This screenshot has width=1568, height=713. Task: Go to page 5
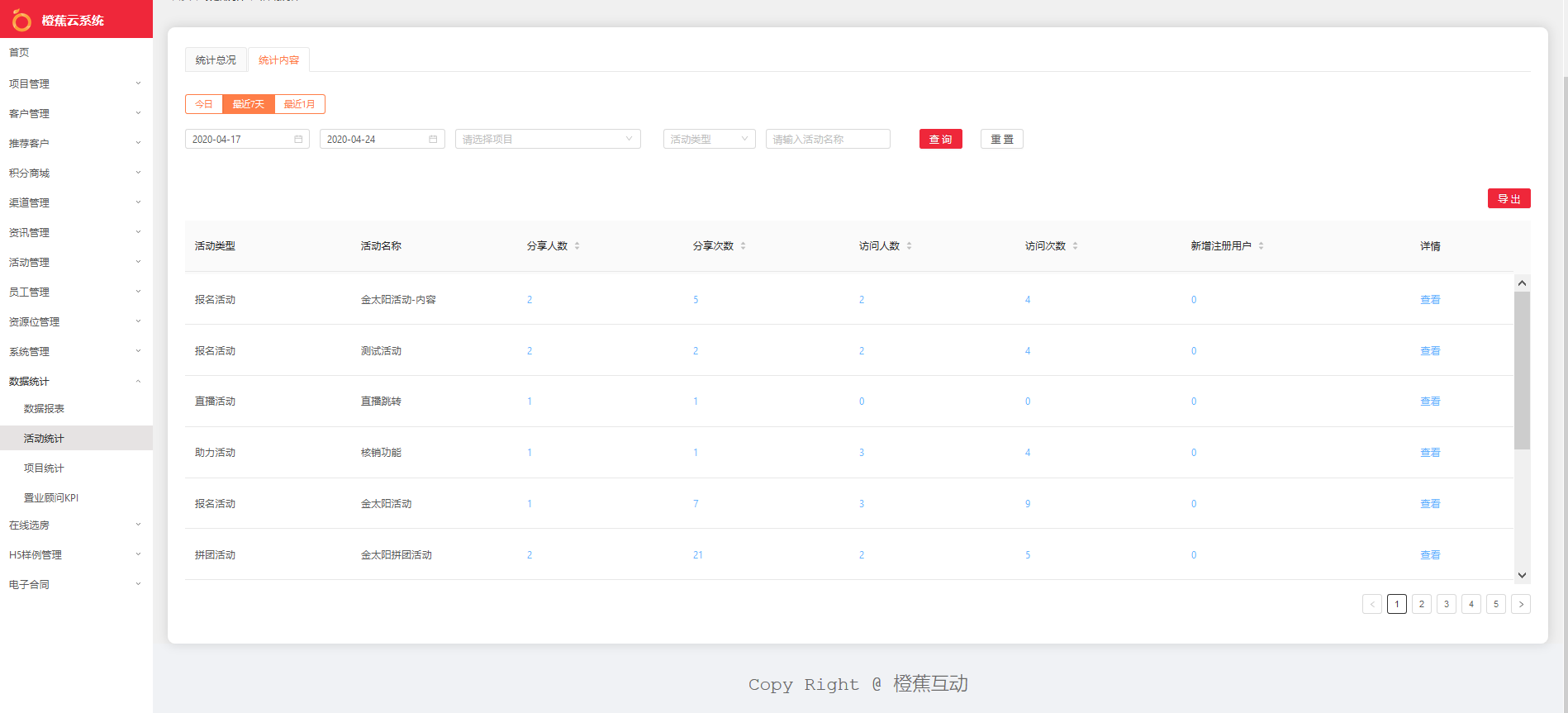tap(1496, 604)
